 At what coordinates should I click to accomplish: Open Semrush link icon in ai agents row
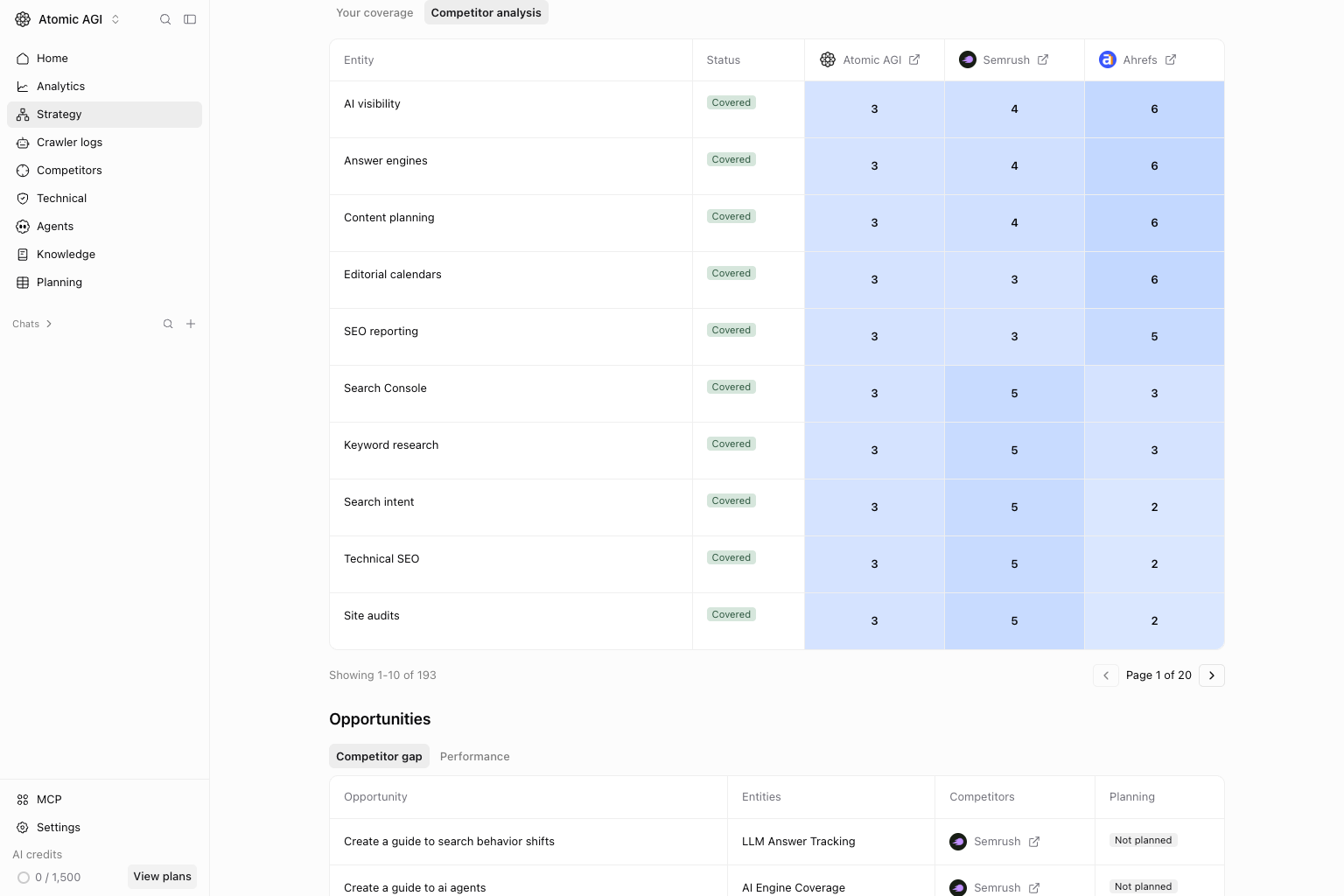coord(1034,888)
